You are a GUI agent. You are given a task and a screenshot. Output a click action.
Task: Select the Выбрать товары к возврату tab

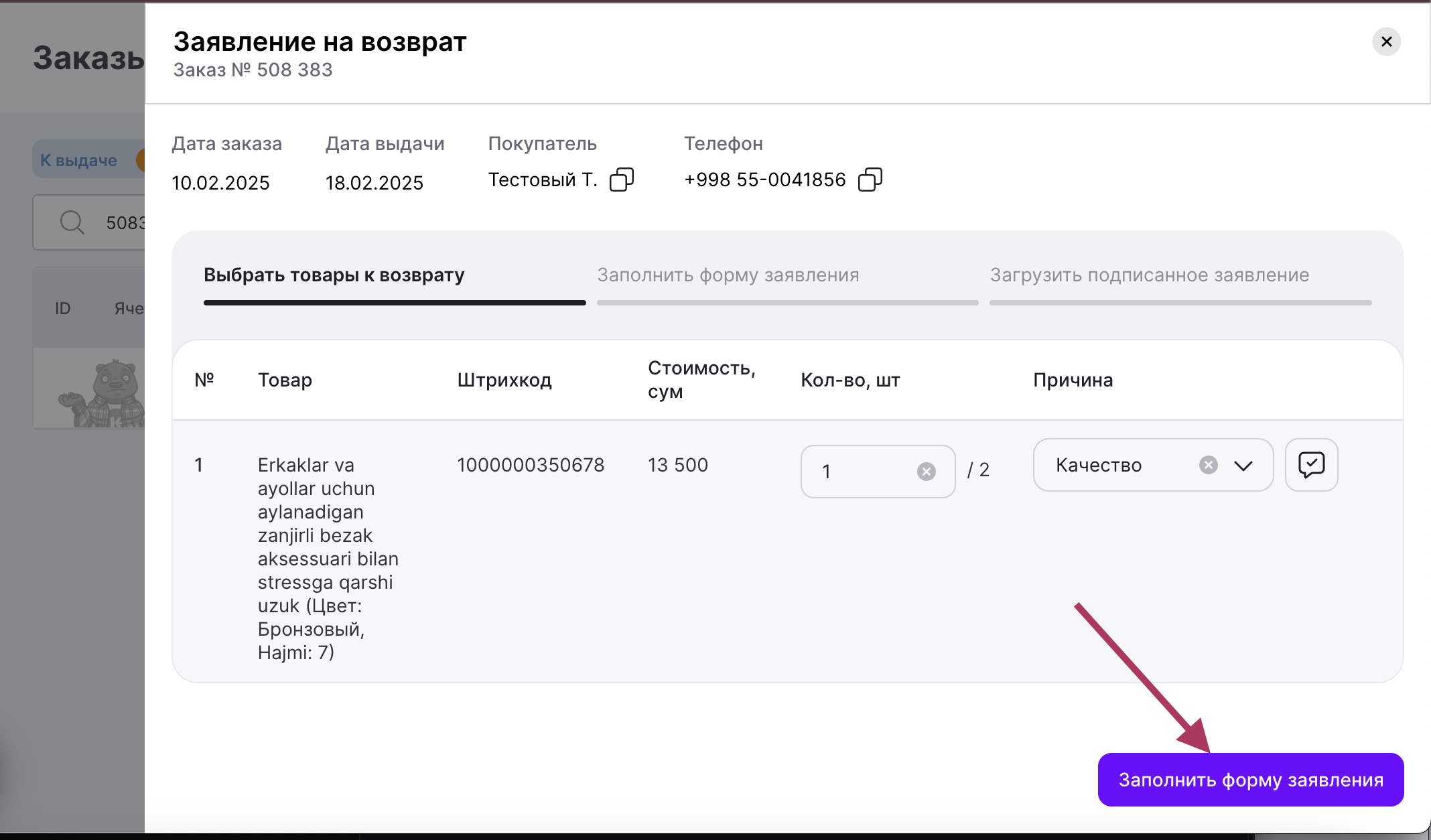(334, 275)
